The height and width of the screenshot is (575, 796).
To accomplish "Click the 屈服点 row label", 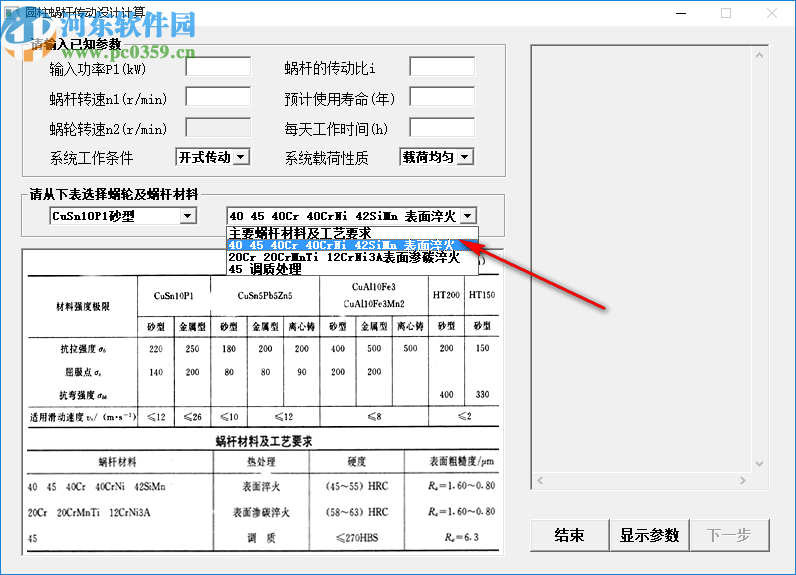I will [83, 372].
